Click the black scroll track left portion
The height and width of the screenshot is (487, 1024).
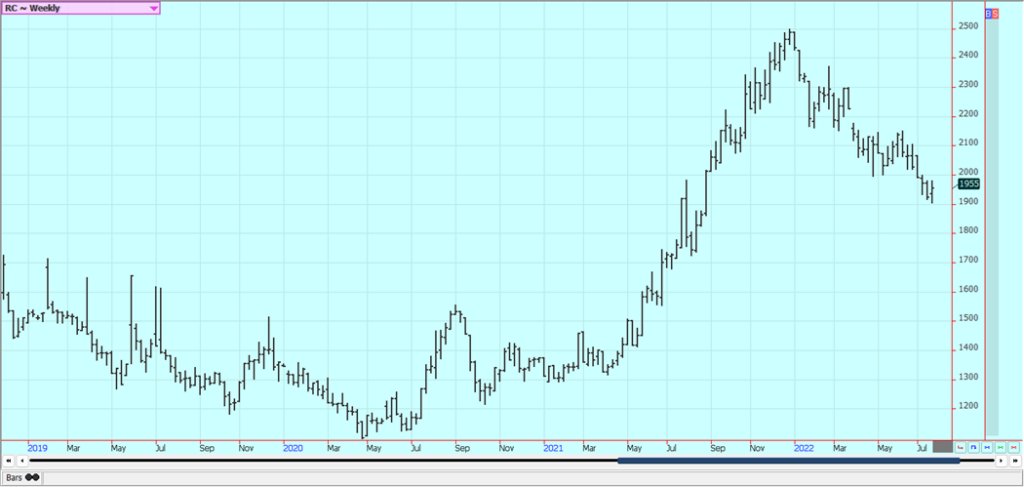click(x=323, y=461)
